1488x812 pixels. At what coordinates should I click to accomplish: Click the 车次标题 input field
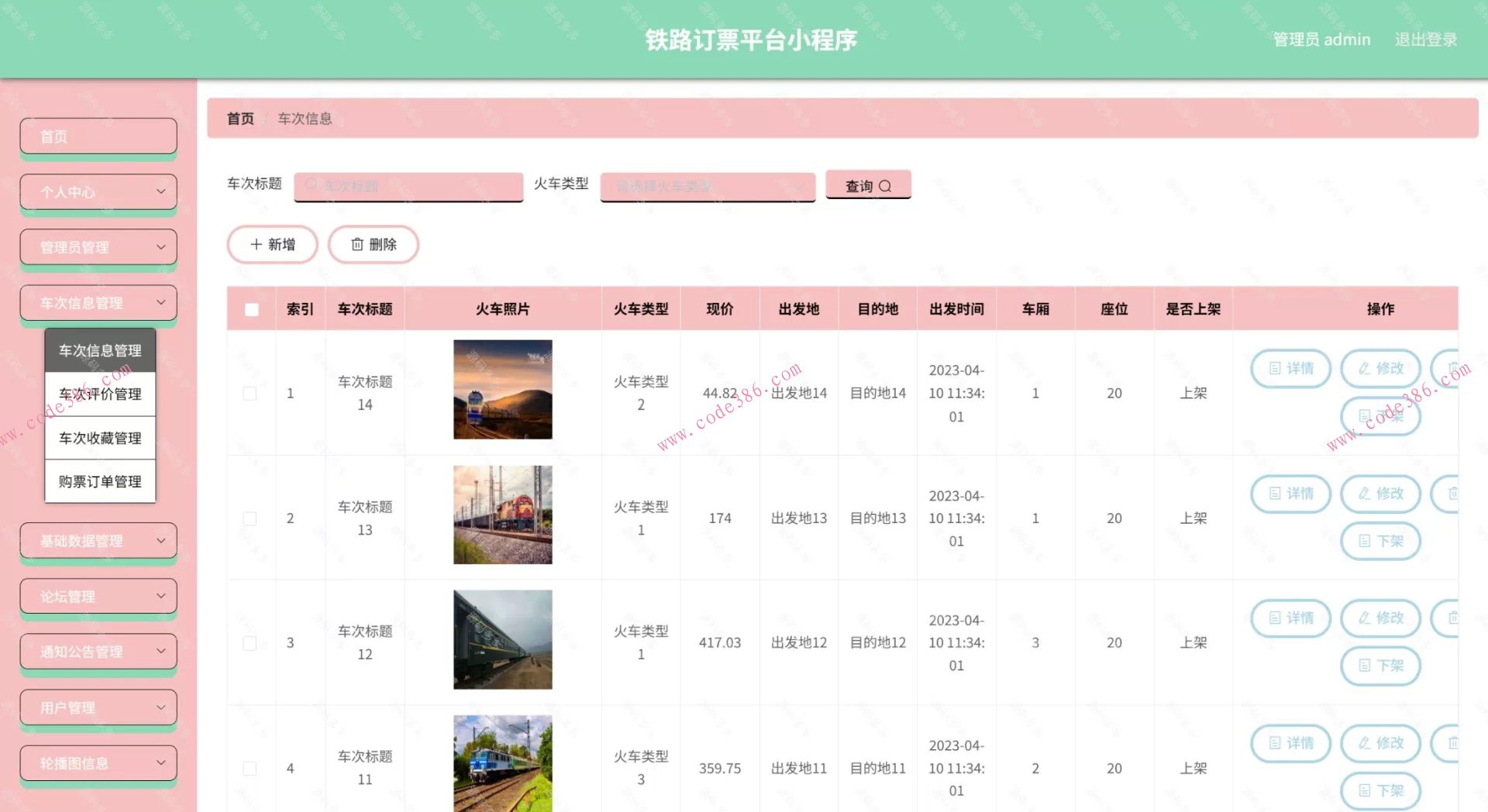(408, 186)
